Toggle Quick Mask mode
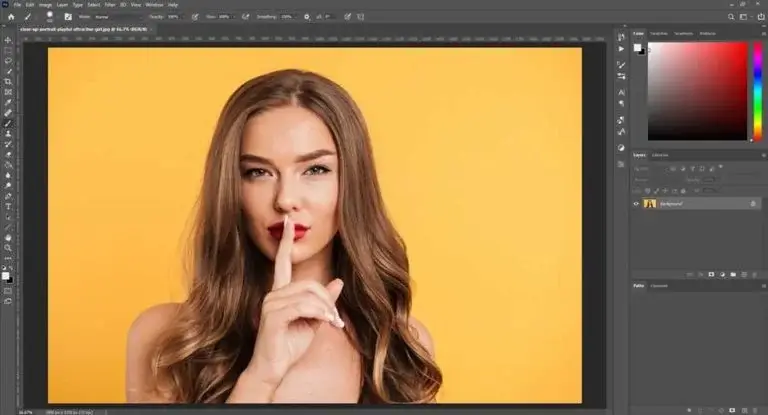768x415 pixels. 8,291
